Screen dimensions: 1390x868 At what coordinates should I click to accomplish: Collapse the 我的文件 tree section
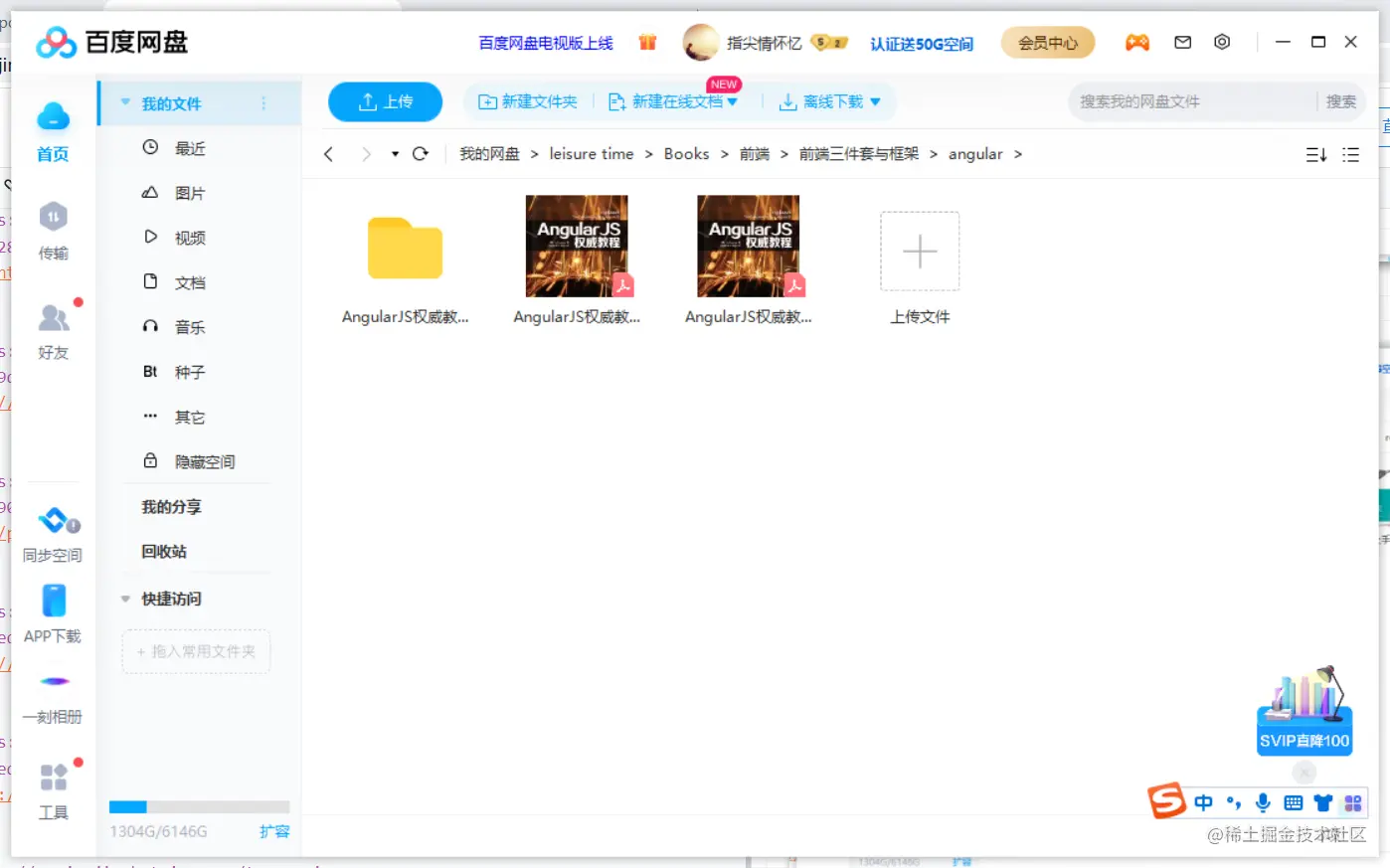pyautogui.click(x=125, y=102)
